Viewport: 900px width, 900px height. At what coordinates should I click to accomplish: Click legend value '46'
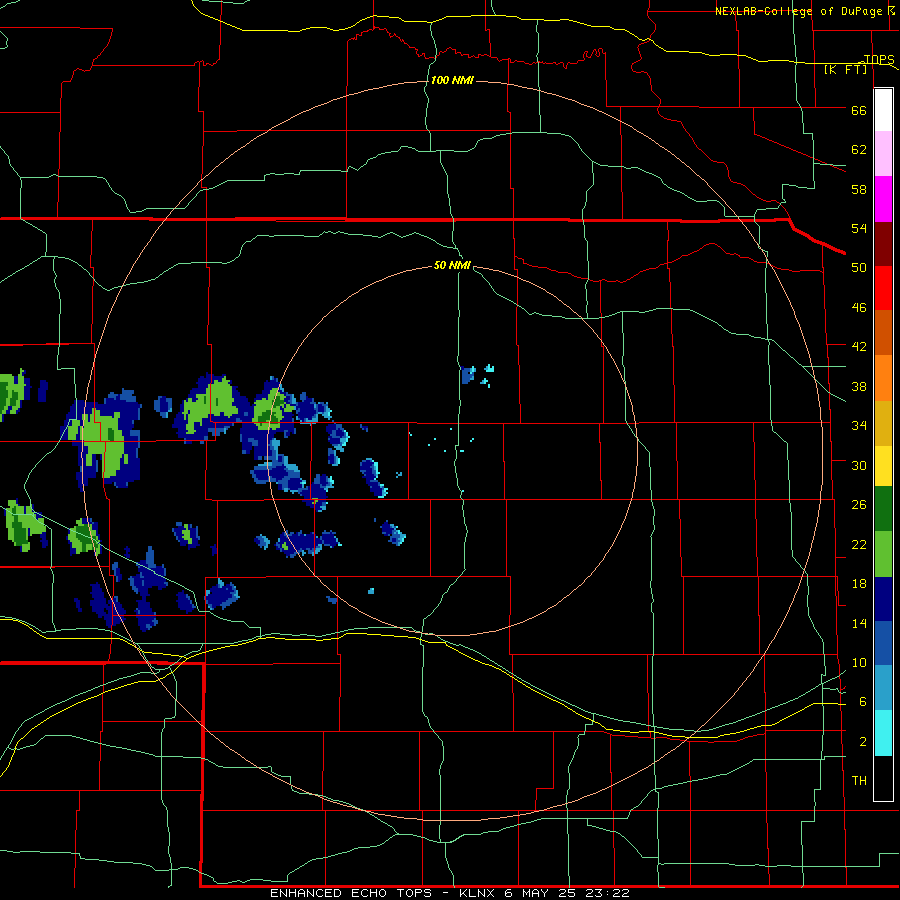click(x=859, y=308)
